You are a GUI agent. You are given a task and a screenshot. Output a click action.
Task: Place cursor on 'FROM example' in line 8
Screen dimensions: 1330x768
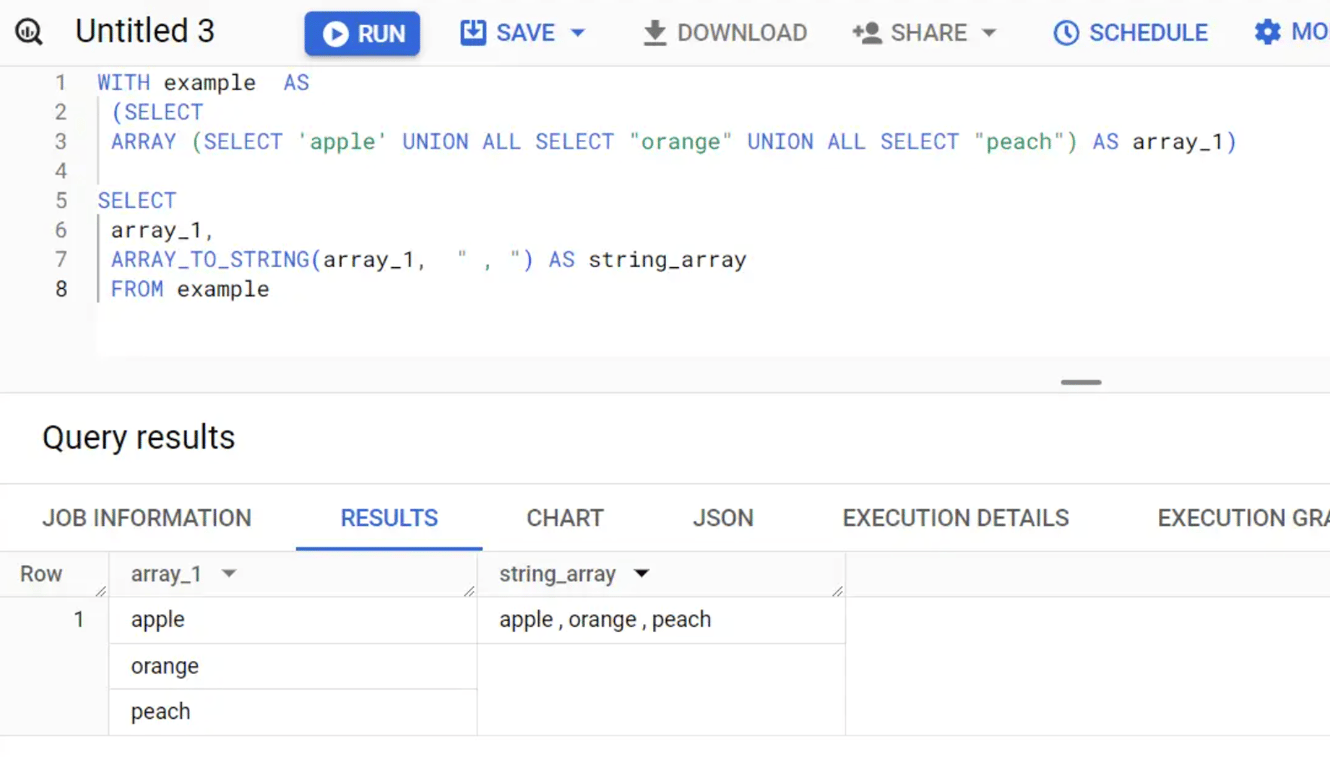(190, 289)
